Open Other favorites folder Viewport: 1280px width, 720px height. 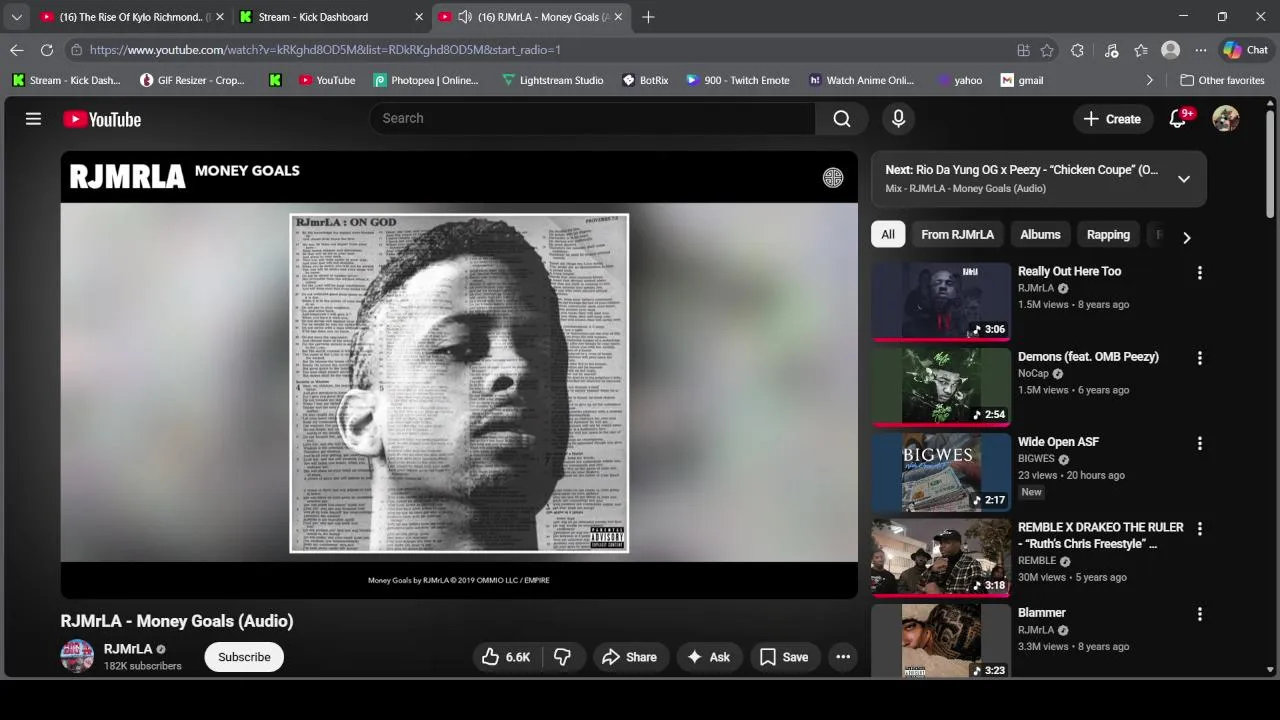(1222, 80)
